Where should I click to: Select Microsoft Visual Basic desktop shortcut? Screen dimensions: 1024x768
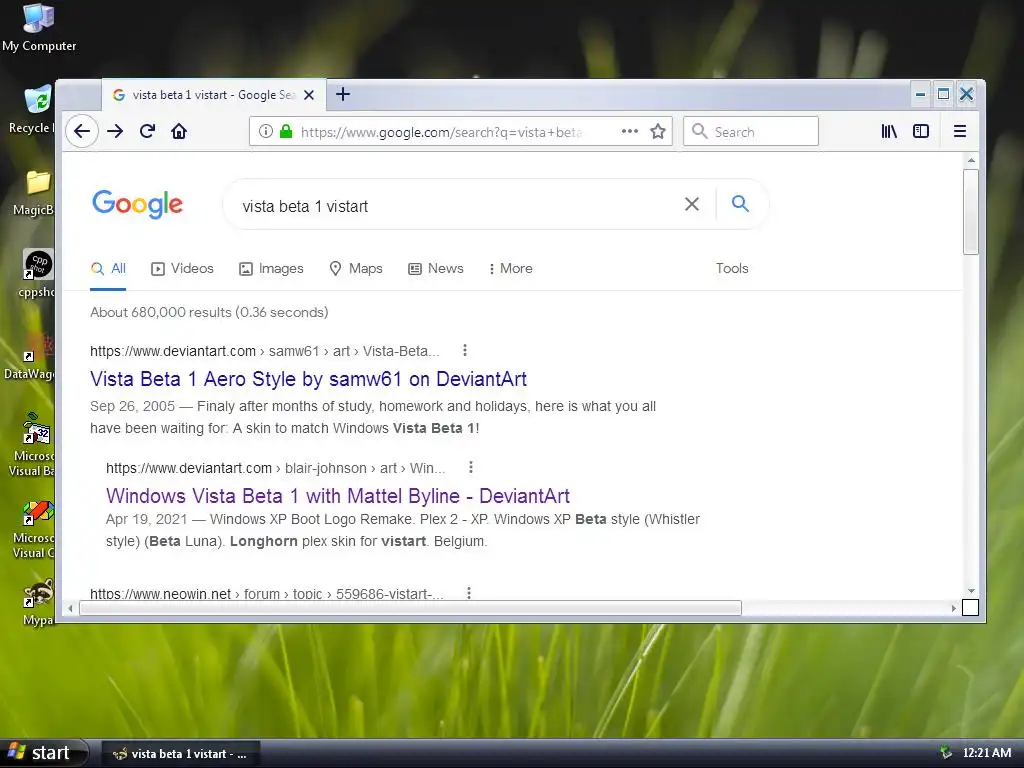34,445
